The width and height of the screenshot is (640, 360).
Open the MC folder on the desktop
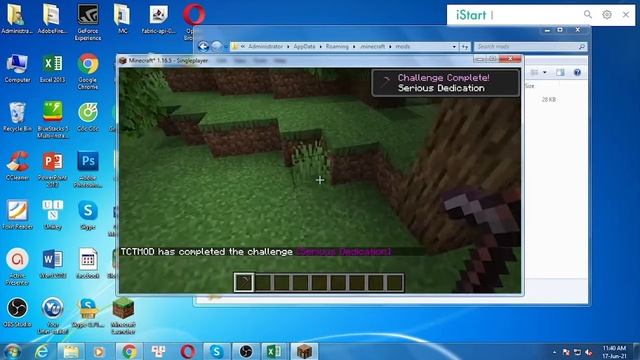click(122, 19)
